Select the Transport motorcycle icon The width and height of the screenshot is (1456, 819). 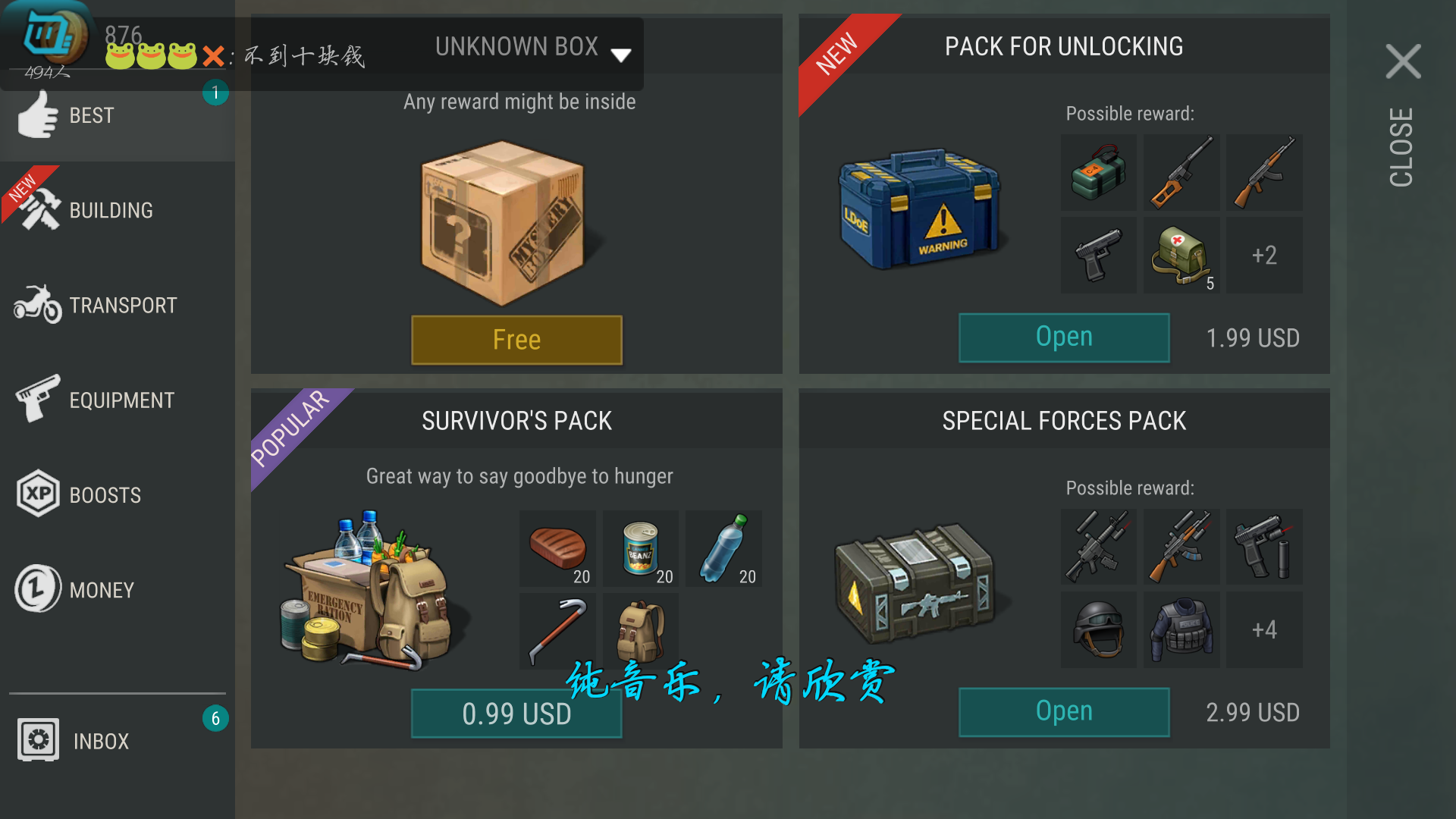pos(37,305)
